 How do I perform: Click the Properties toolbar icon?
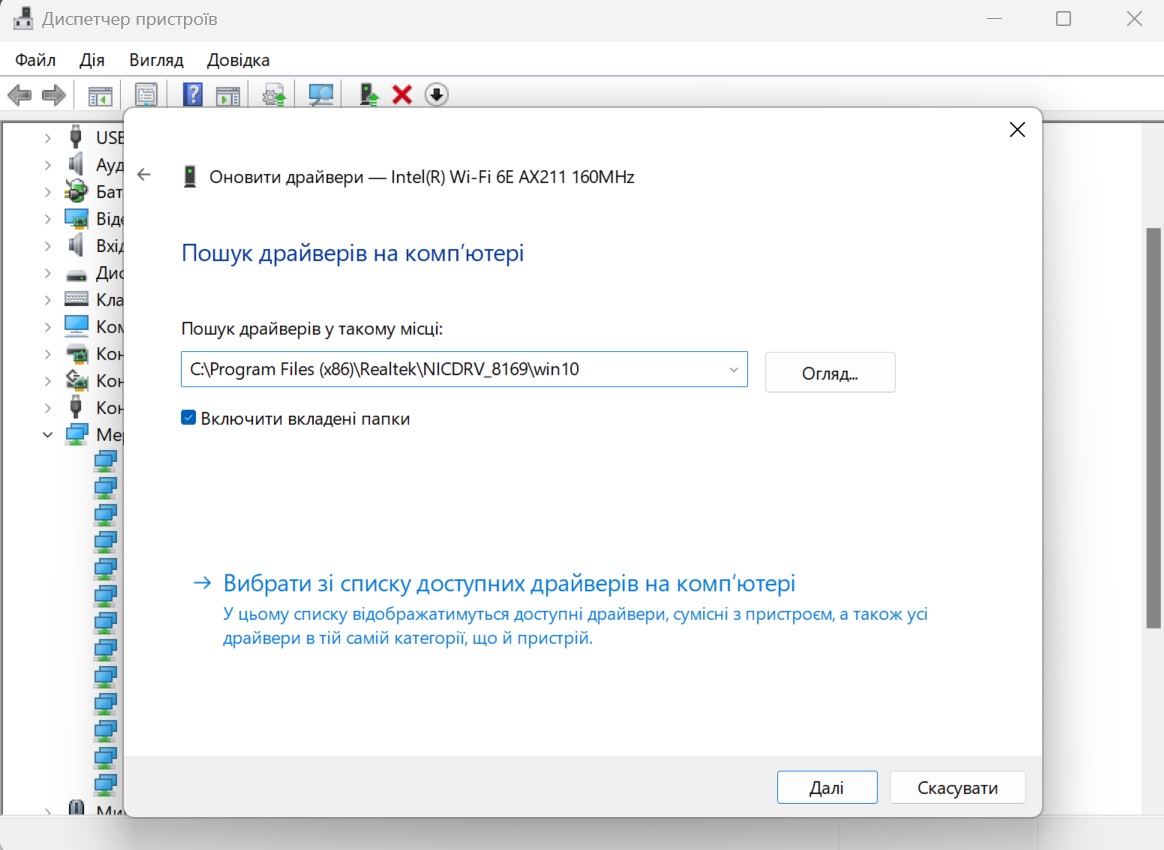coord(147,95)
